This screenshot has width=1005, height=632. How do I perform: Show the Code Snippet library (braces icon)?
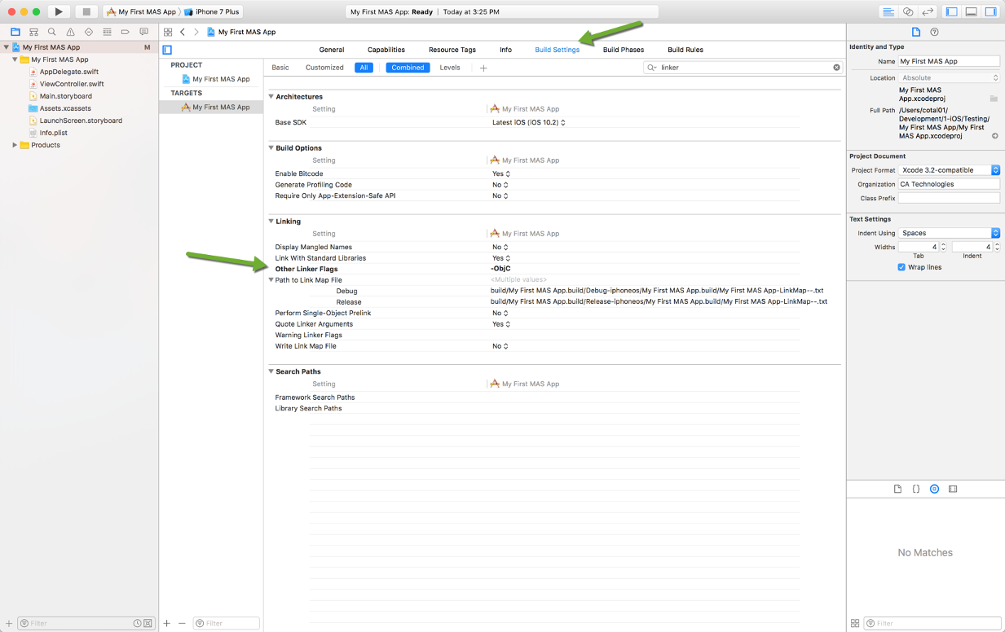(x=916, y=489)
